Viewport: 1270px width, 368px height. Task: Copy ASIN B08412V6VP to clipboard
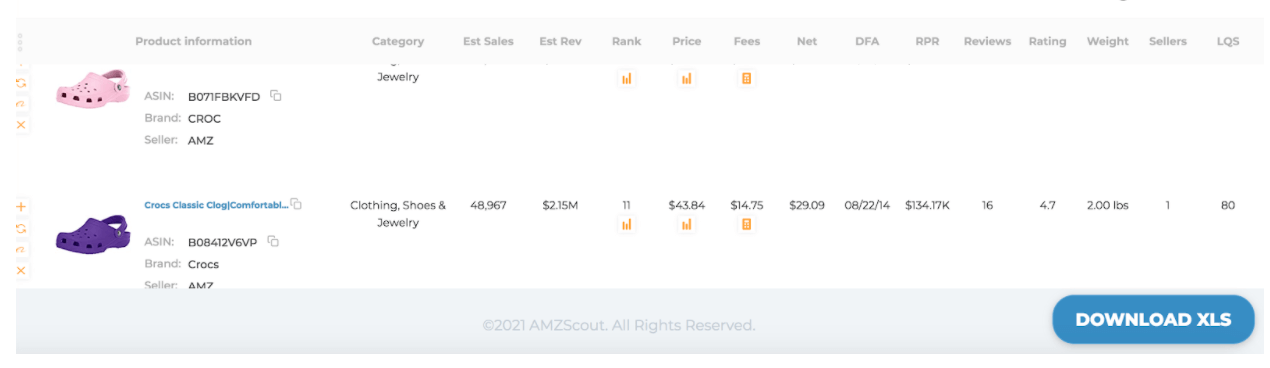(x=273, y=241)
